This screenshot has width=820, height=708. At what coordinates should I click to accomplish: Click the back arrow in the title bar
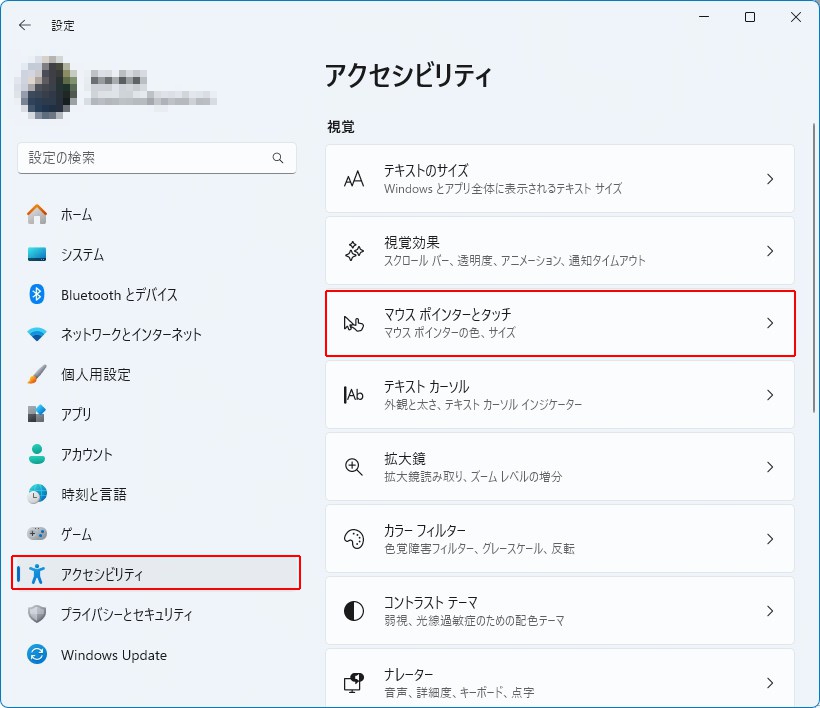(25, 25)
